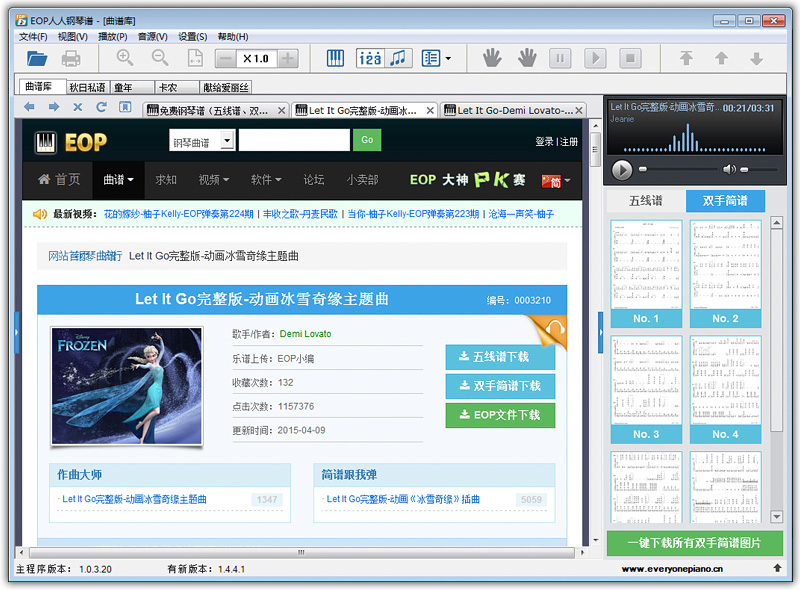Show the piano keyboard with the keyboard icon
Viewport: 800px width, 590px height.
[x=337, y=58]
